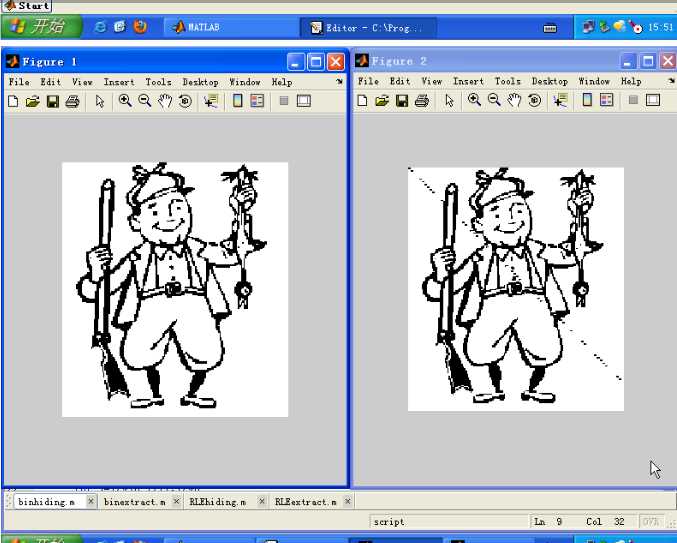Click Open File icon in Figure 1
Screen dimensions: 677x543
(x=33, y=101)
